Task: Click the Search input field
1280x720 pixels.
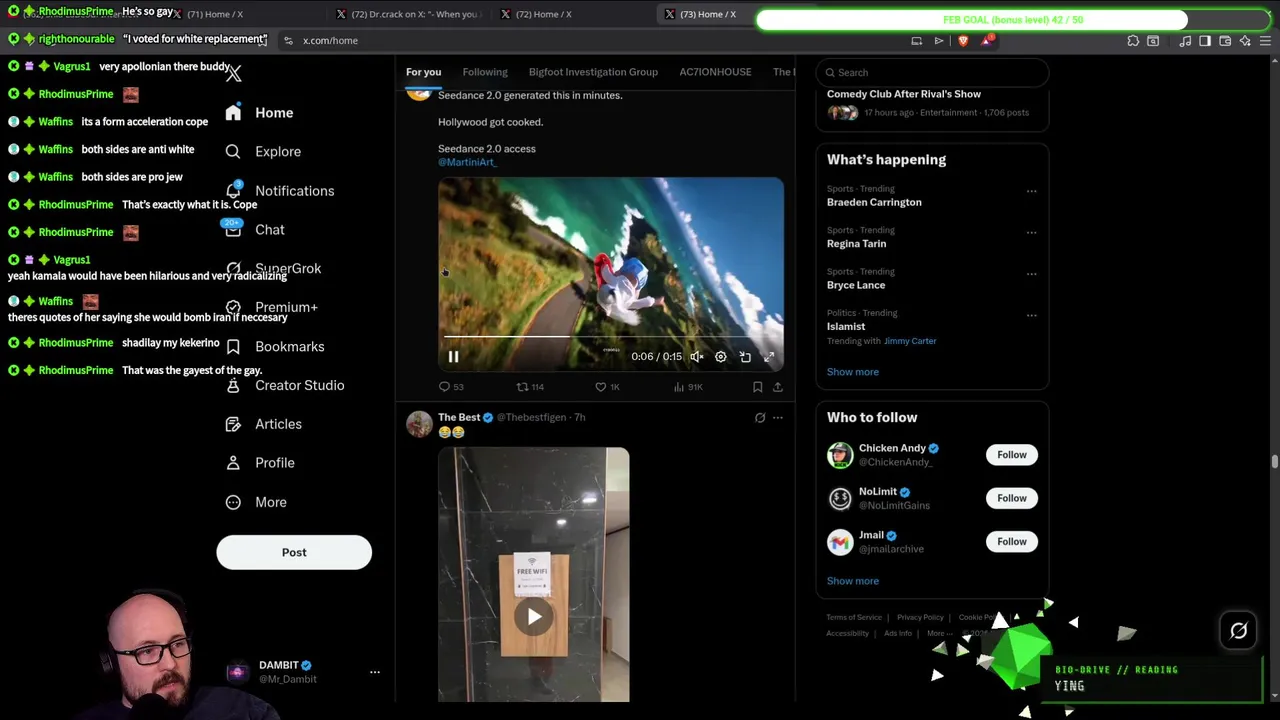Action: pyautogui.click(x=932, y=72)
